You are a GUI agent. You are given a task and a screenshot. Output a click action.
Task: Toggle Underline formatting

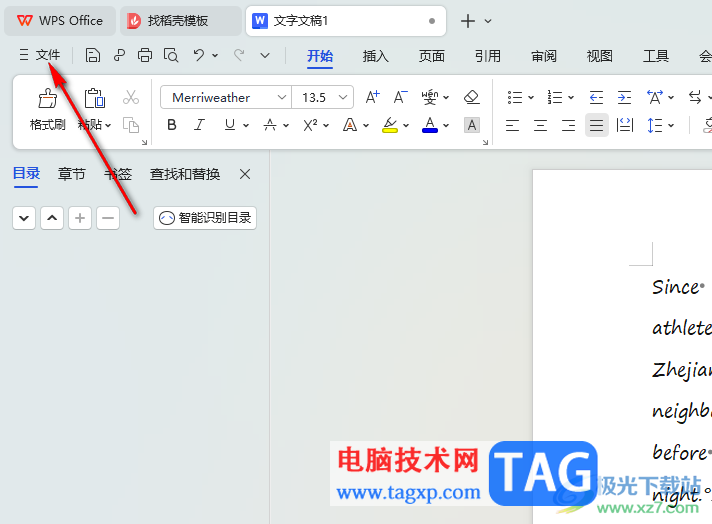[x=230, y=125]
